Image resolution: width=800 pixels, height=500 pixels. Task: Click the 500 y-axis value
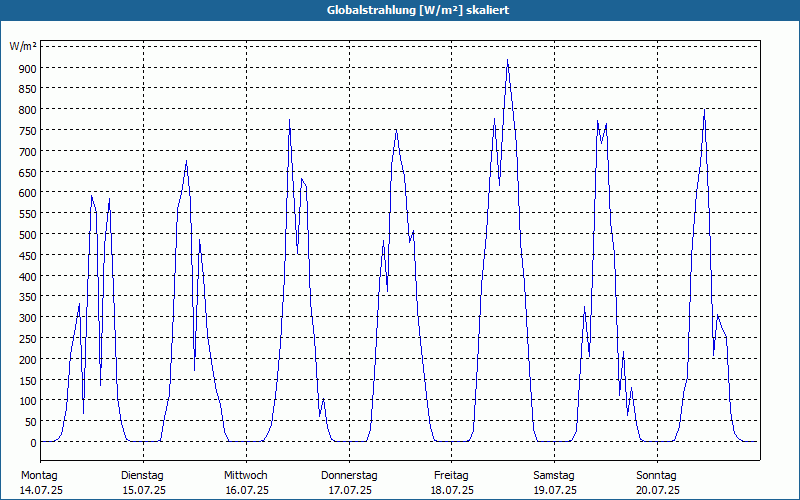tap(28, 235)
